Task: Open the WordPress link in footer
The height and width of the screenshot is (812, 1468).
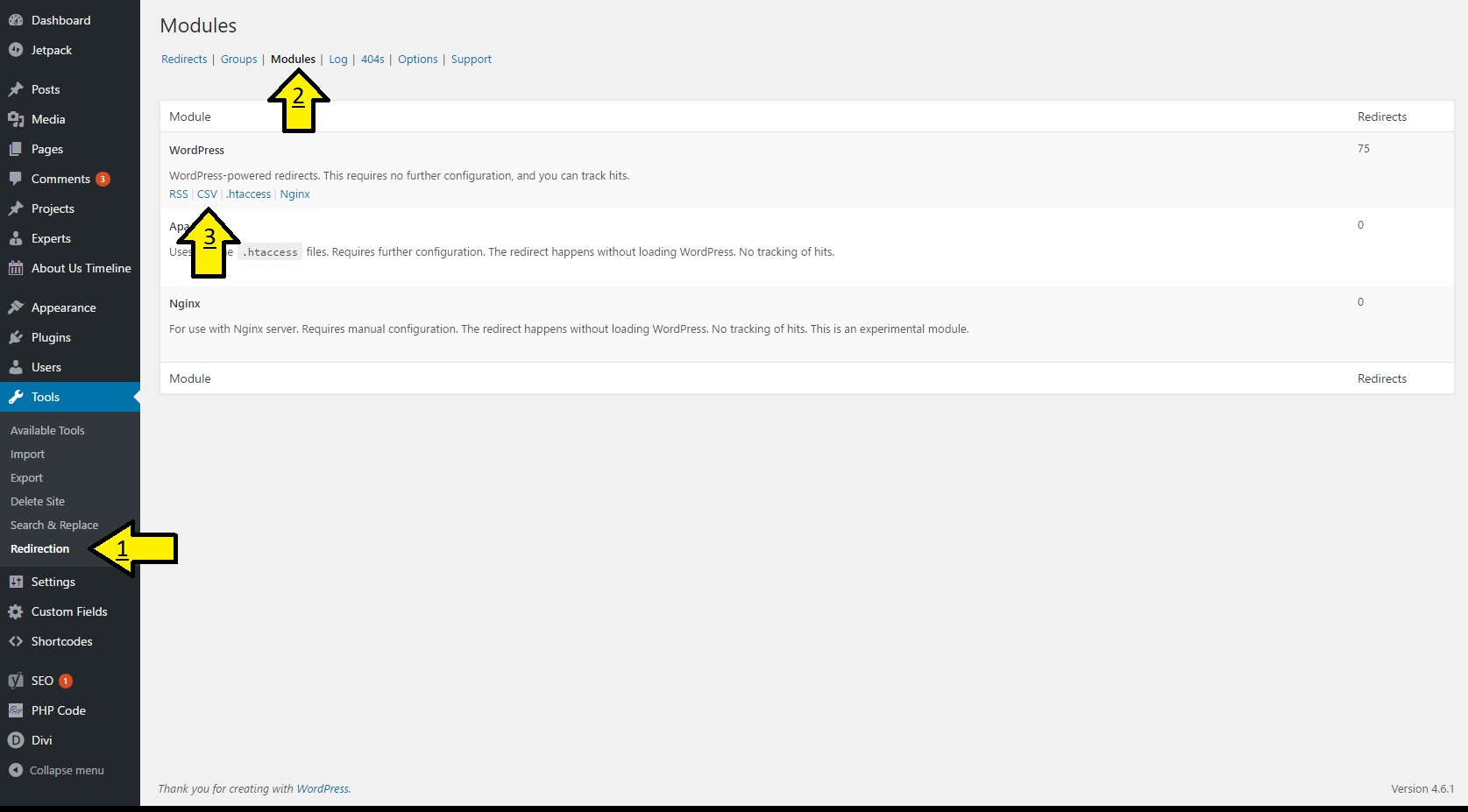Action: tap(323, 788)
